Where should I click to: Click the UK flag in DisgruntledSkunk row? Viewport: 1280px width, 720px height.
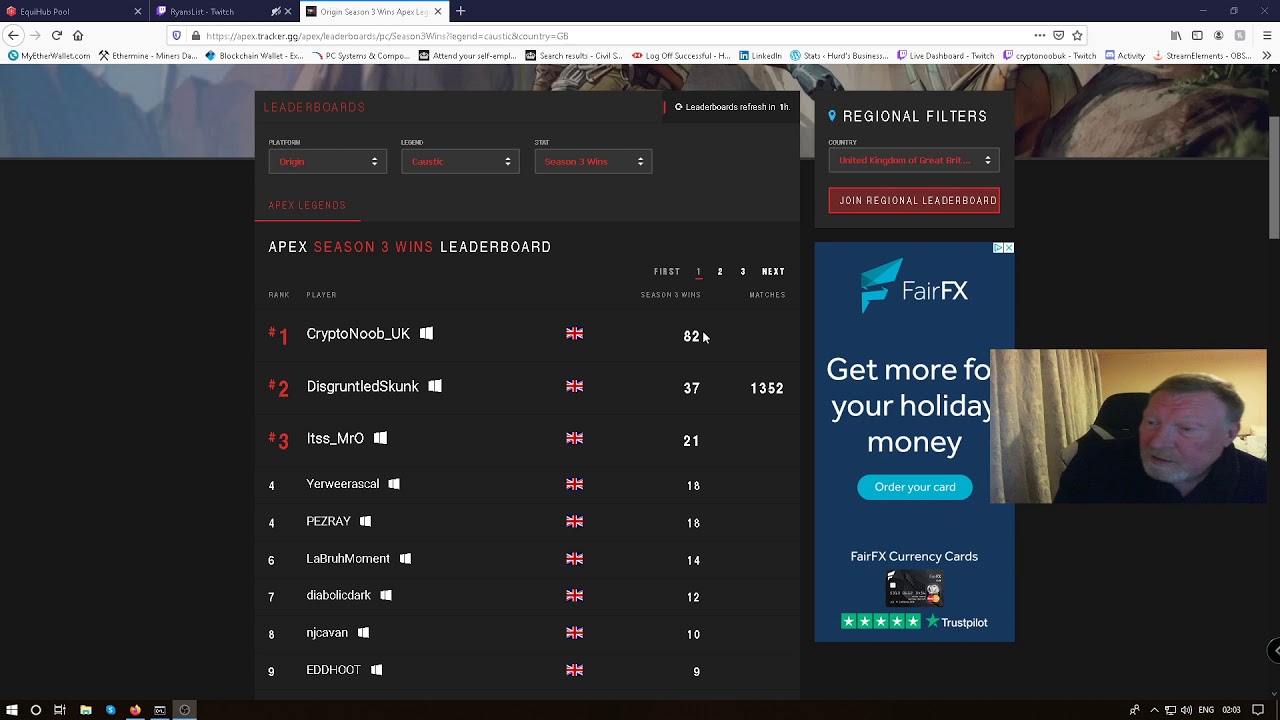tap(575, 386)
